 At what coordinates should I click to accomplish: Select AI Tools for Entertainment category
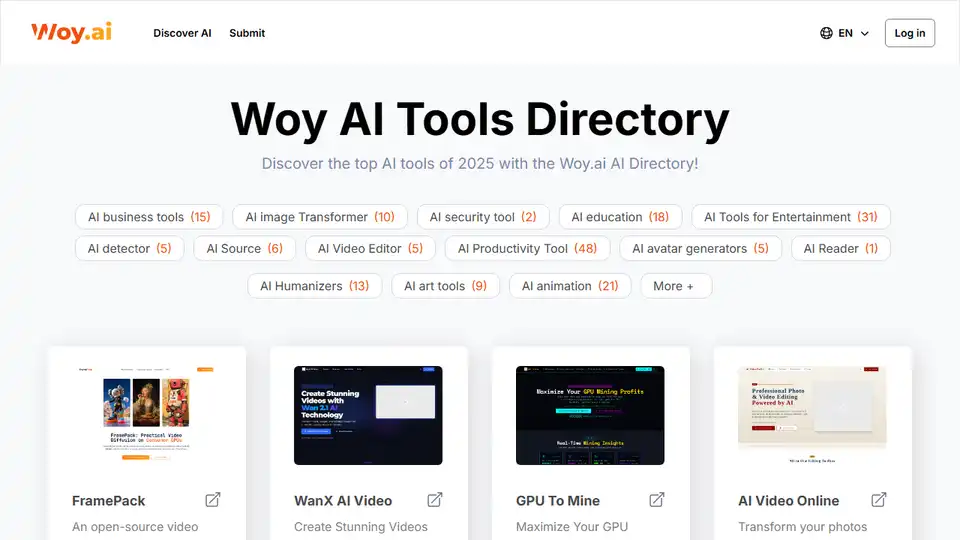pos(790,217)
